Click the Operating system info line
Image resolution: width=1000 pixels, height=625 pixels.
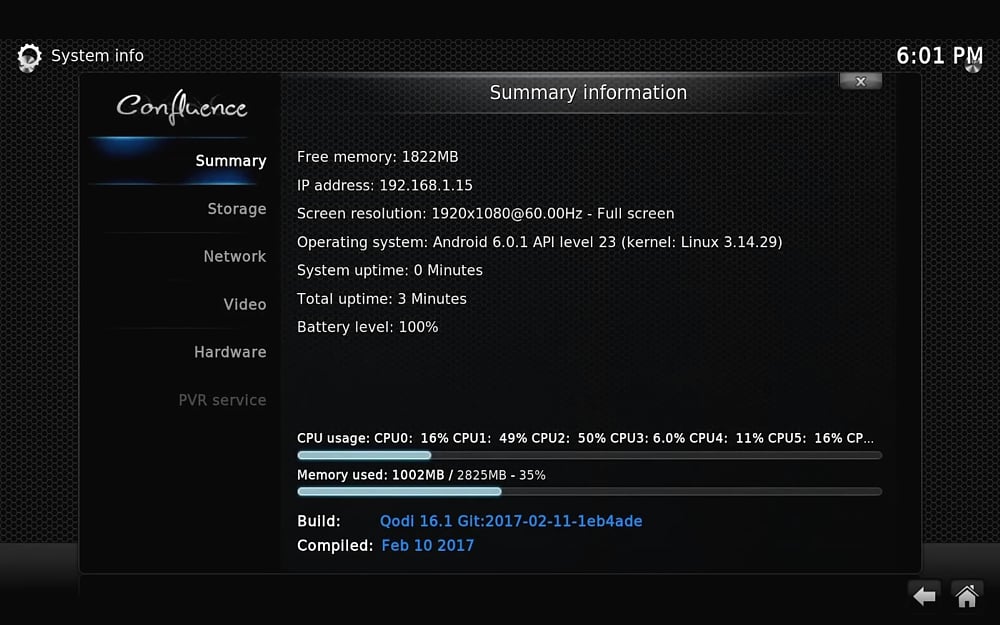click(539, 242)
